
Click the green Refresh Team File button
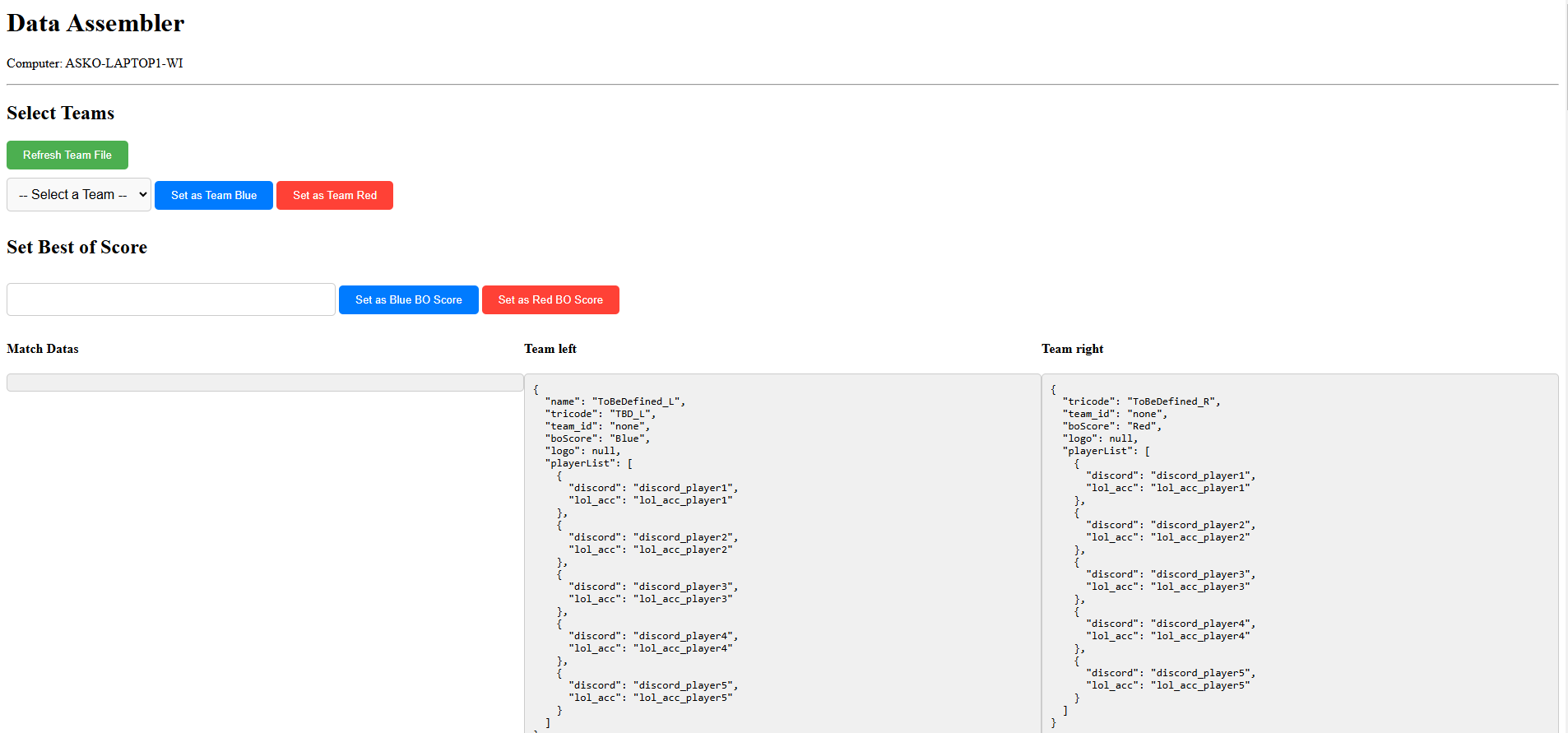tap(67, 155)
